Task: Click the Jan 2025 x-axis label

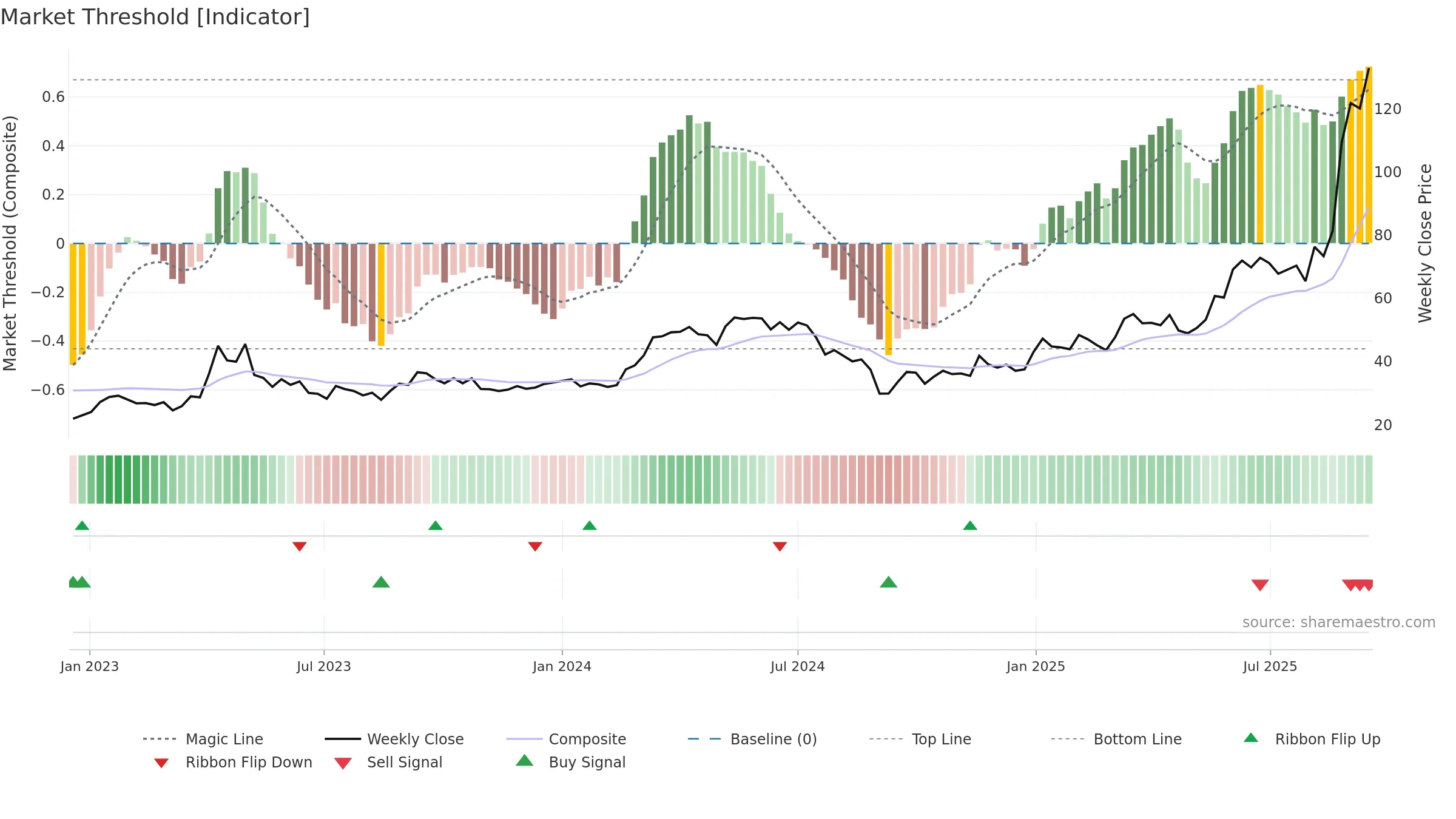Action: [x=1036, y=666]
